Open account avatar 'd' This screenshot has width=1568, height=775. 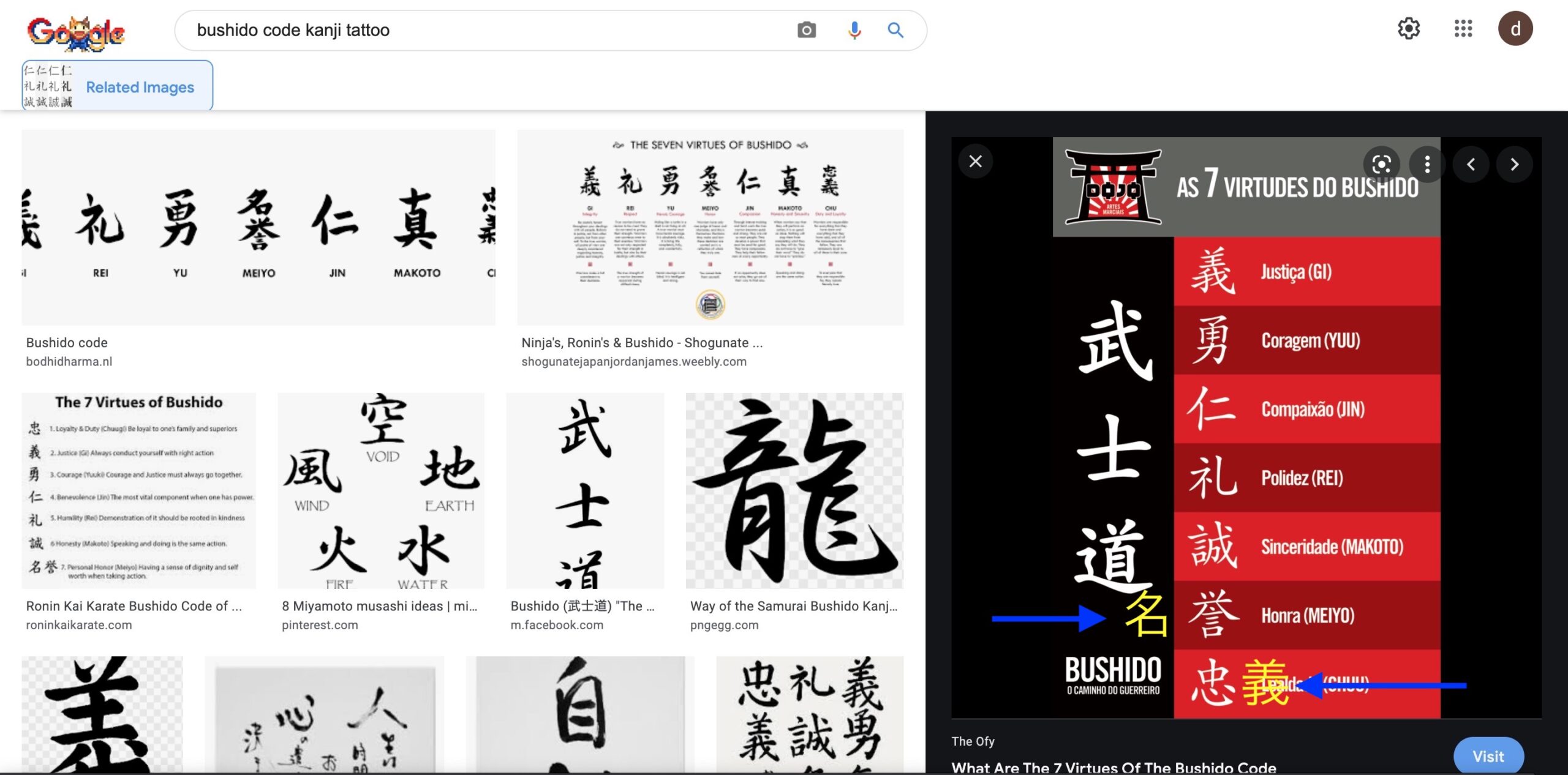click(1515, 29)
